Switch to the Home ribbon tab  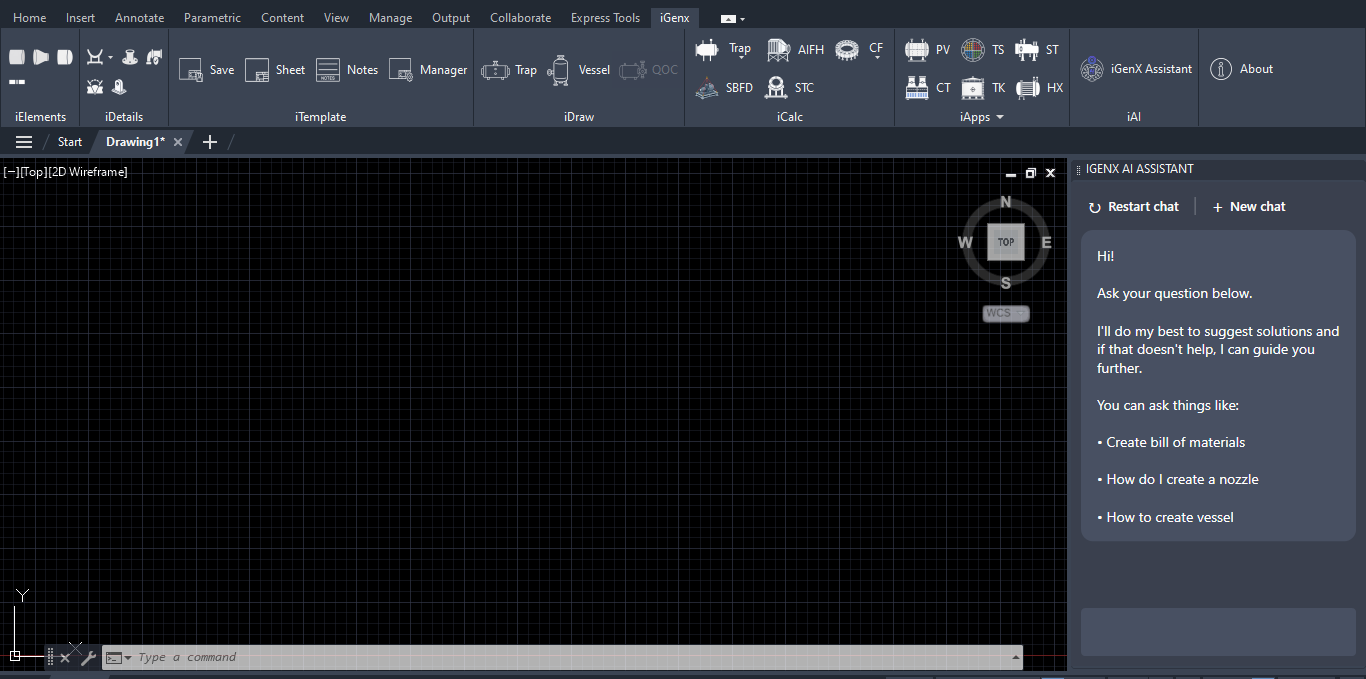tap(29, 18)
